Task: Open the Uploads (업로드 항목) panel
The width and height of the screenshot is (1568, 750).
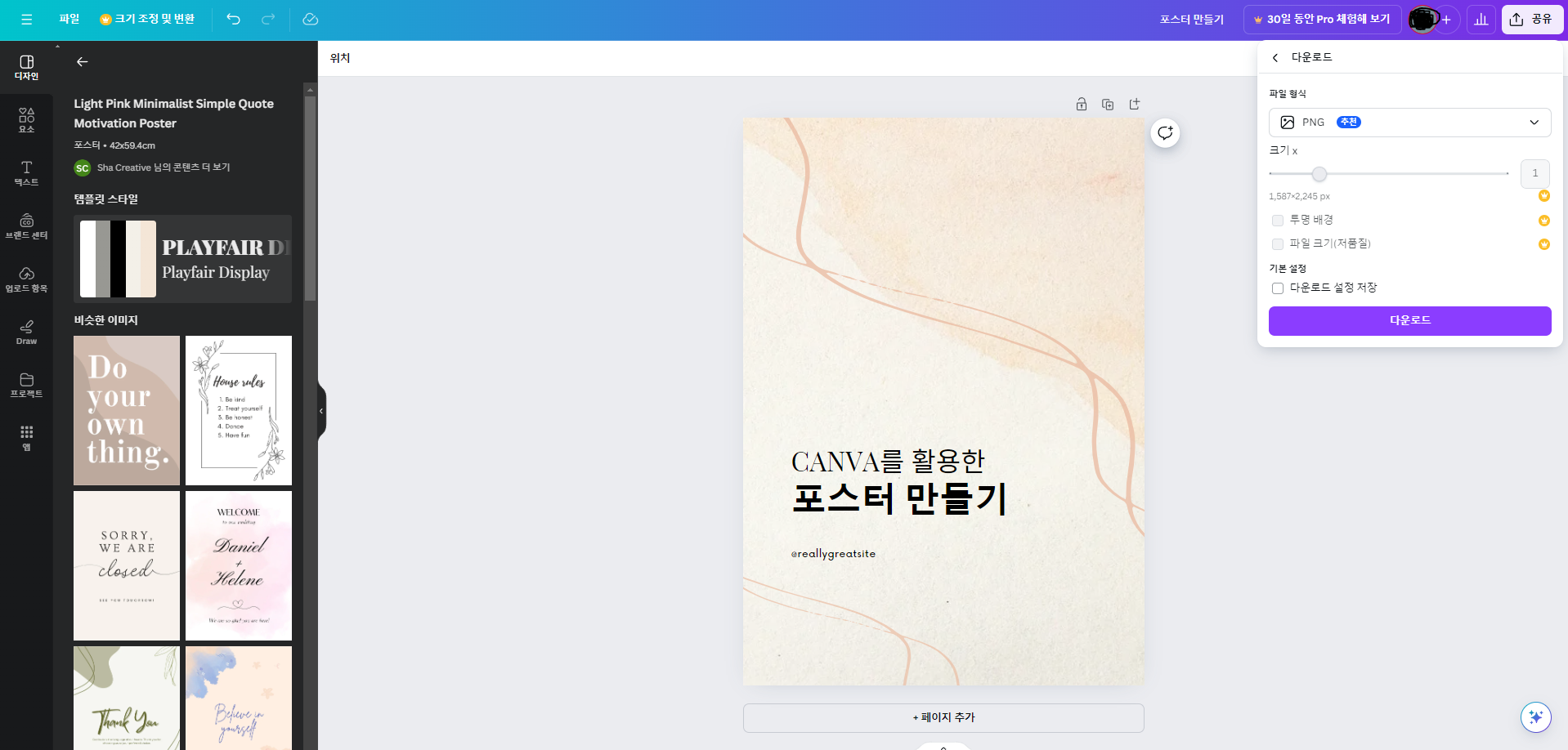Action: pyautogui.click(x=26, y=279)
